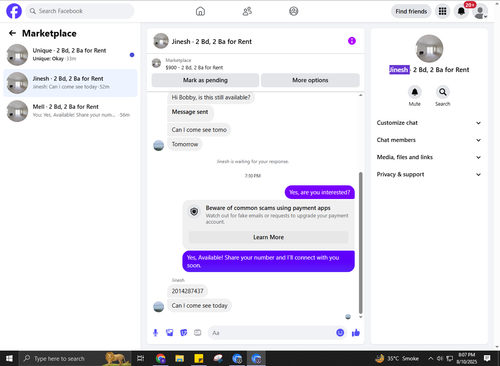This screenshot has width=500, height=366.
Task: Record a voice clip microphone icon
Action: pyautogui.click(x=155, y=333)
